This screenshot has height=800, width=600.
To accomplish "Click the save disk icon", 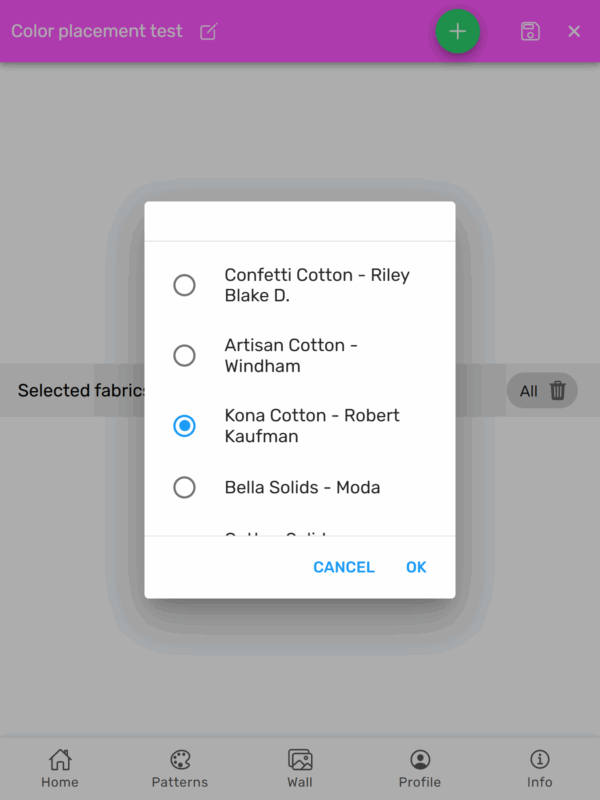I will coord(530,31).
